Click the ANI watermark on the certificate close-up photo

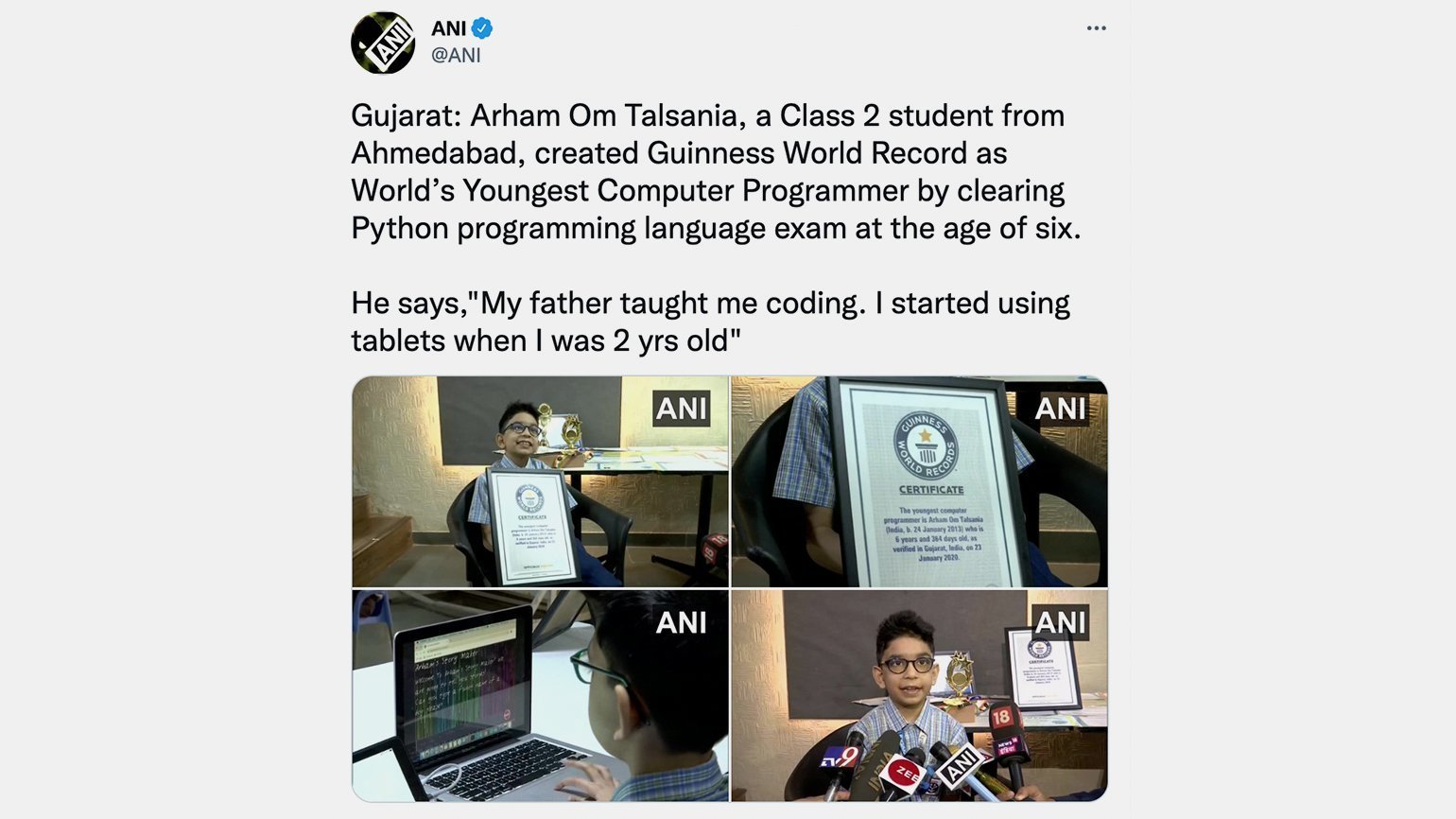tap(1060, 409)
